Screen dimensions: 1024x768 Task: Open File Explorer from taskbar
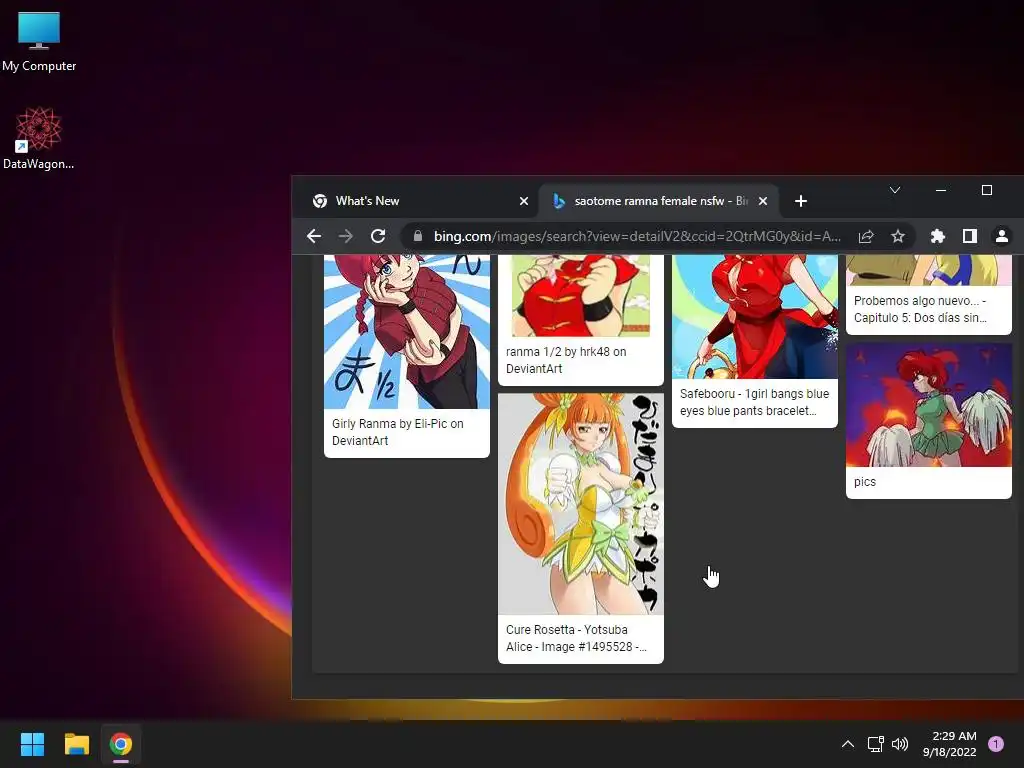coord(76,744)
